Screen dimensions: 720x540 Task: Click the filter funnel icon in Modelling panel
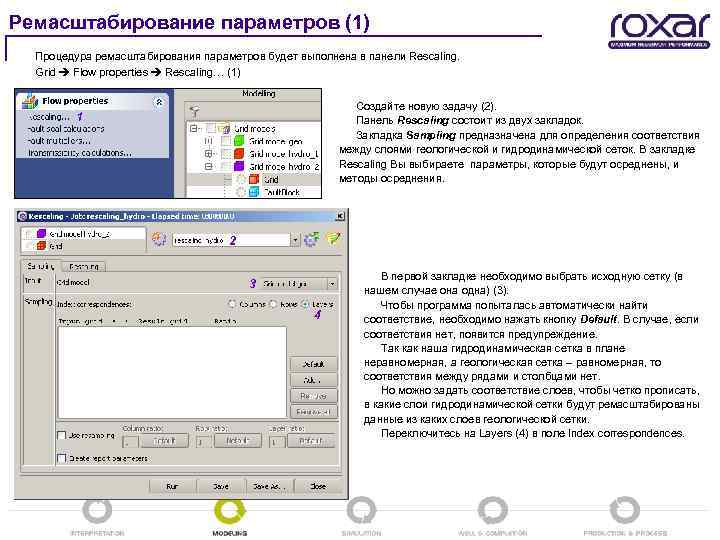(x=195, y=110)
